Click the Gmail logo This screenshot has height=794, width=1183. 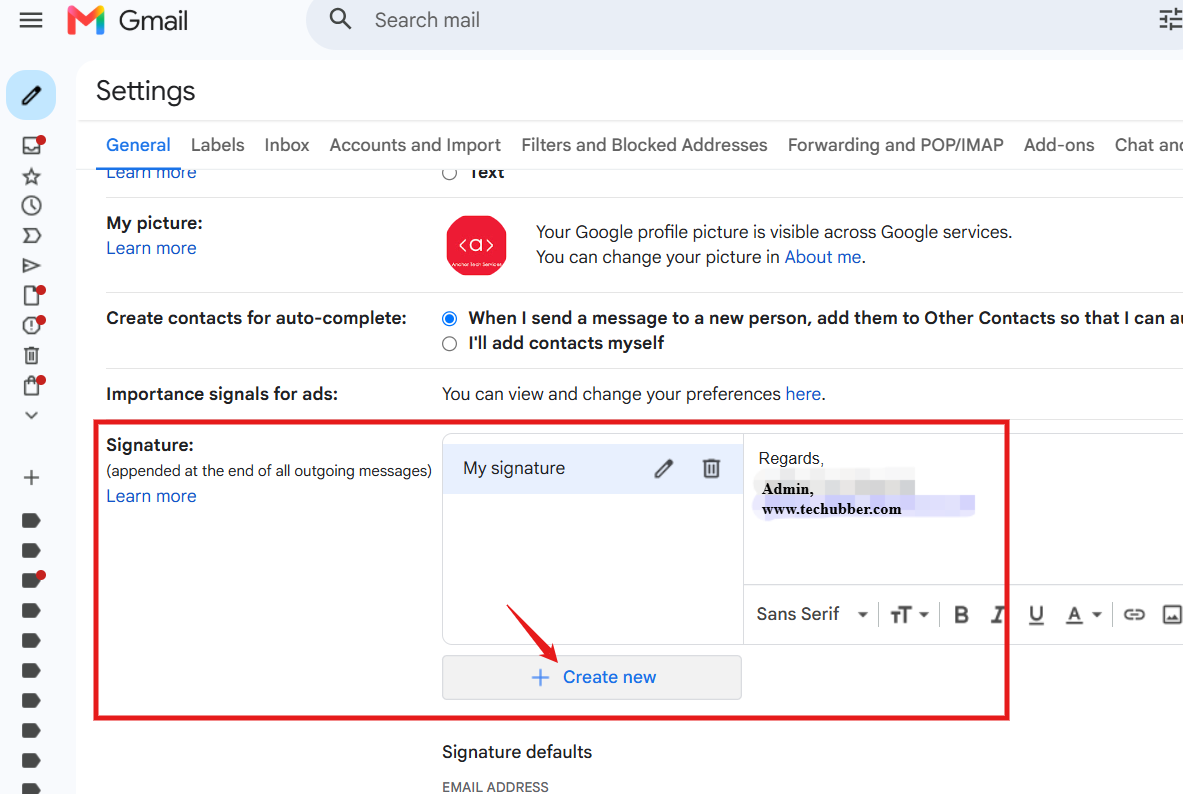coord(128,20)
